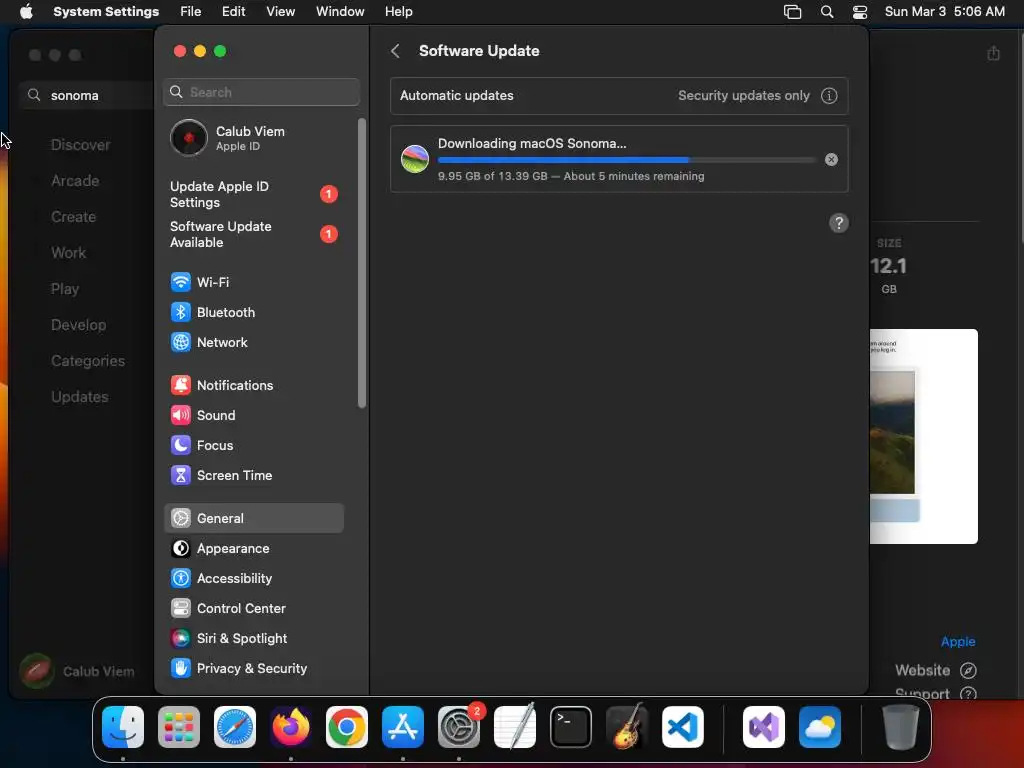
Task: Open the View menu
Action: click(x=280, y=12)
